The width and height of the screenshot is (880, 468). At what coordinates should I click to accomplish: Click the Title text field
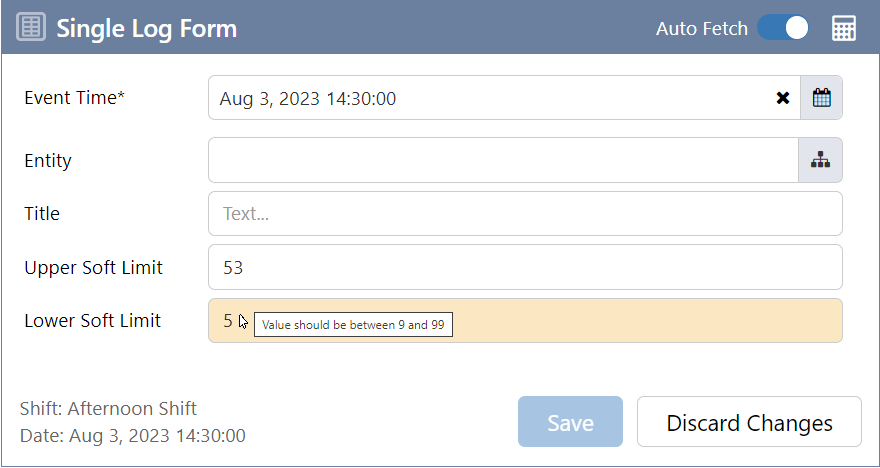(525, 214)
